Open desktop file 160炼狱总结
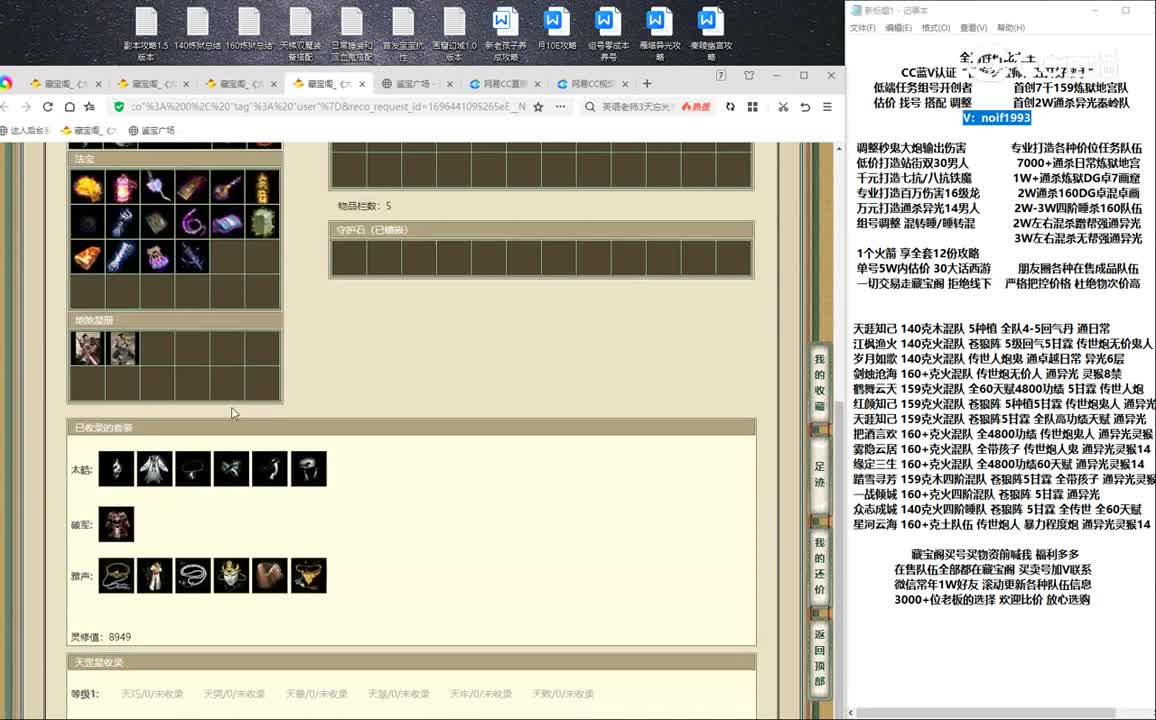 pyautogui.click(x=248, y=29)
